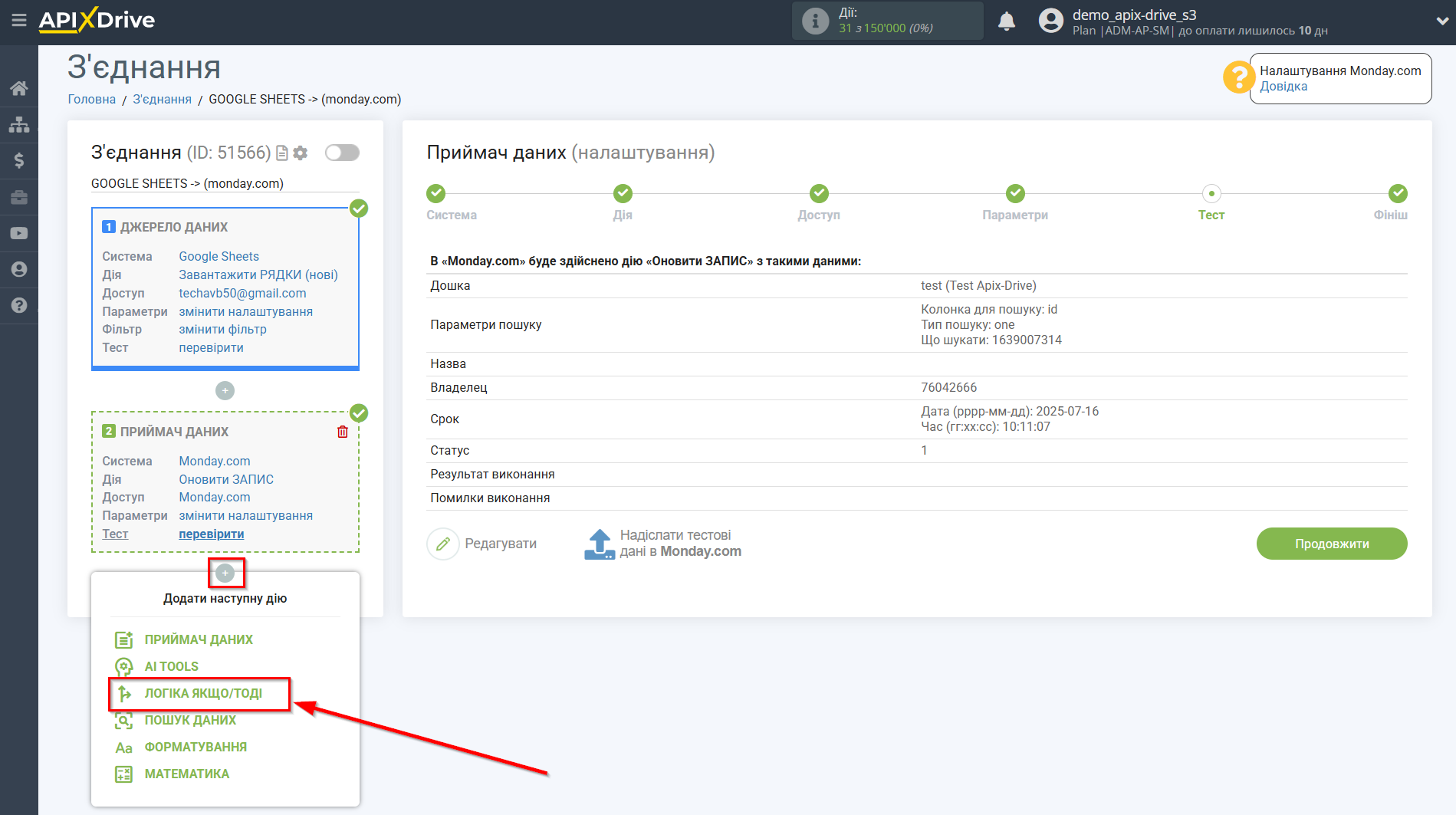Add step between source and receiver
The image size is (1456, 815).
coord(225,391)
